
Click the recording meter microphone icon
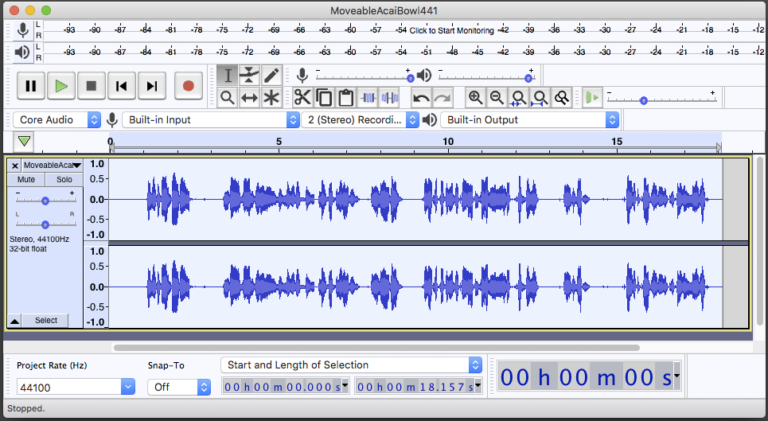pos(23,30)
